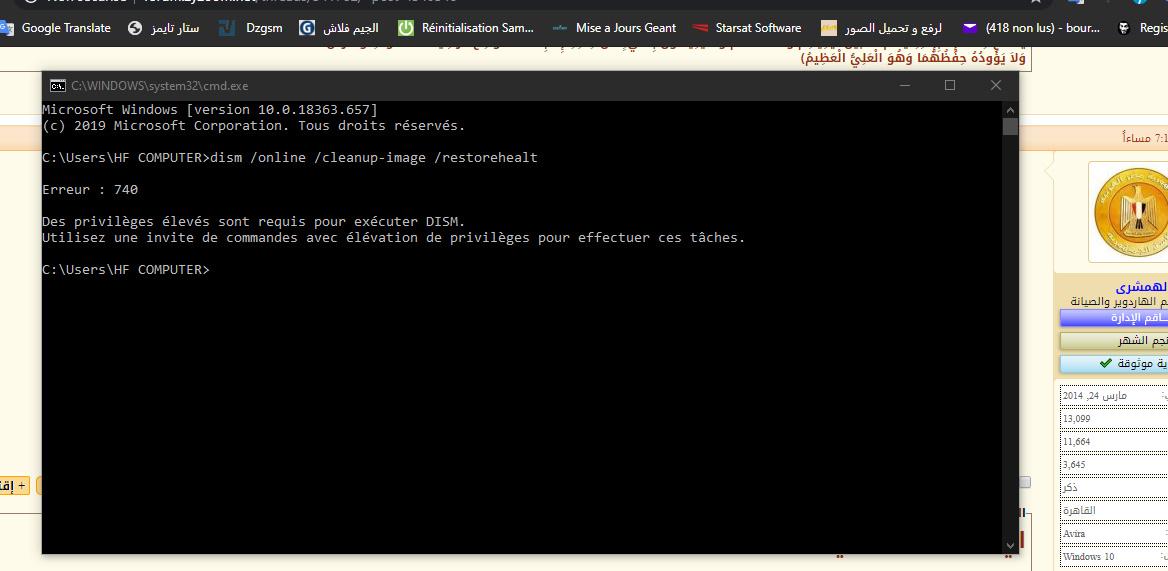Click the القاهرة location value
Image resolution: width=1168 pixels, height=571 pixels.
1079,511
